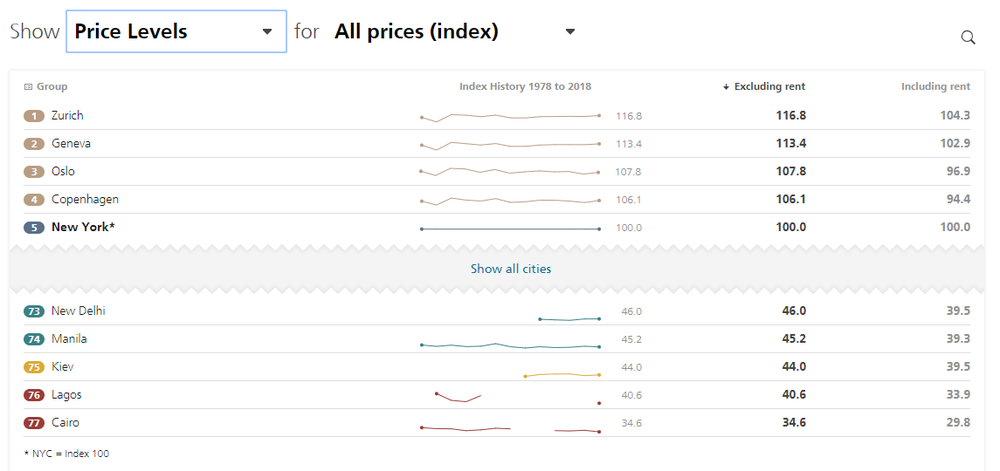Open the Price Levels dropdown
Viewport: 1000px width, 471px height.
(176, 32)
